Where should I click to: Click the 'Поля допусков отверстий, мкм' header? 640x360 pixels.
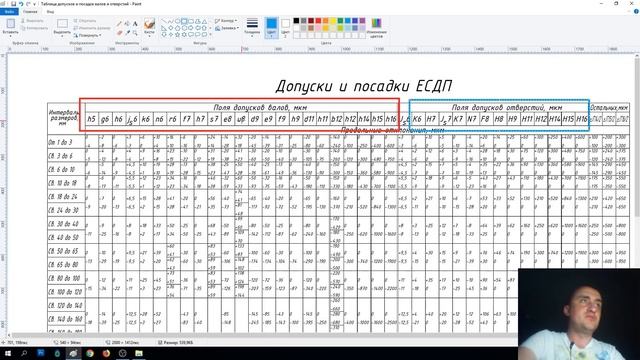[x=507, y=107]
